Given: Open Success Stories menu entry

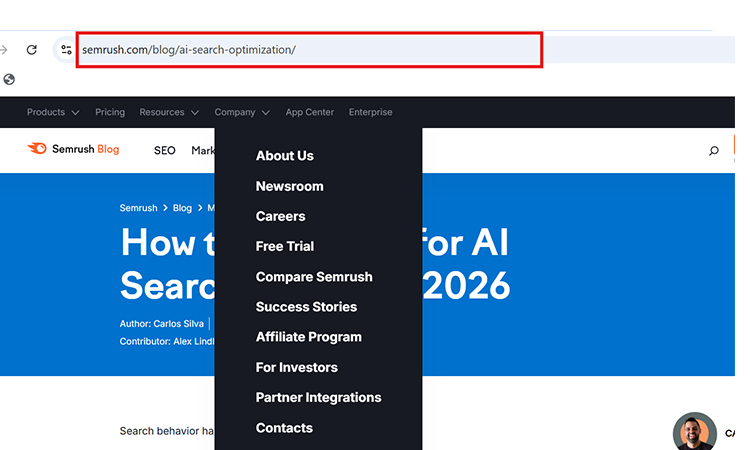Looking at the screenshot, I should pyautogui.click(x=306, y=307).
